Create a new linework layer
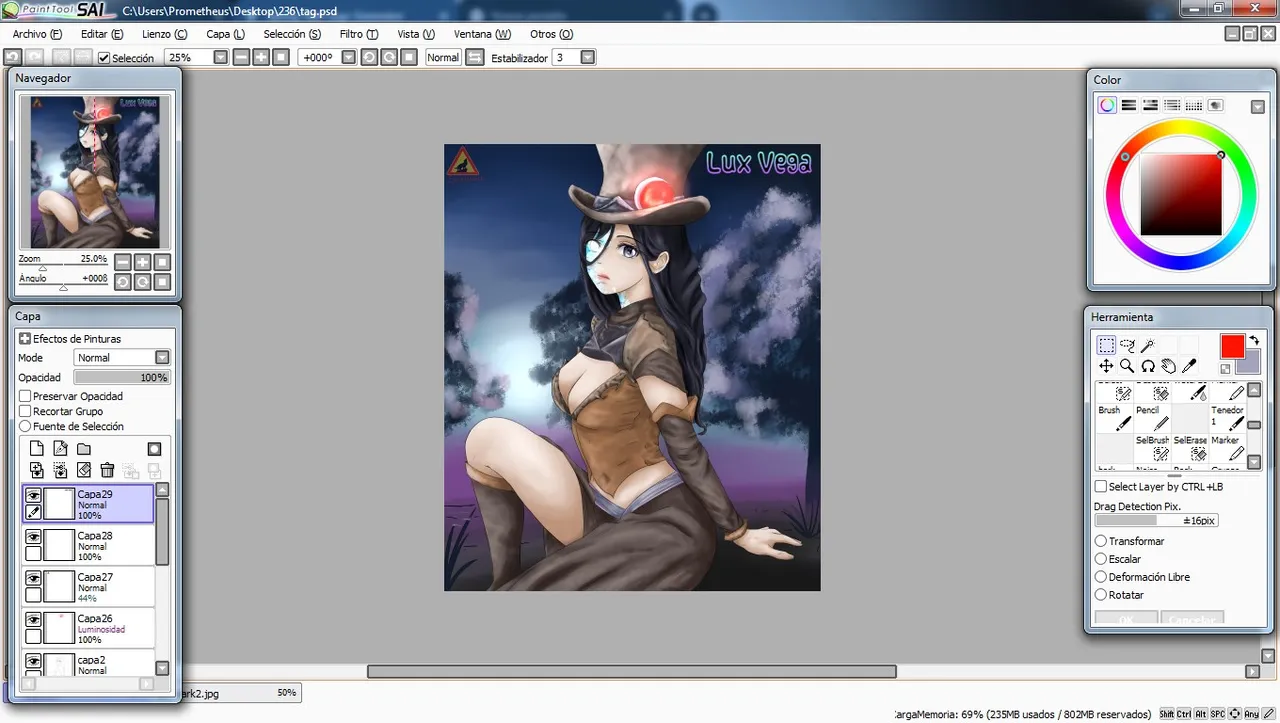This screenshot has width=1280, height=723. point(60,449)
